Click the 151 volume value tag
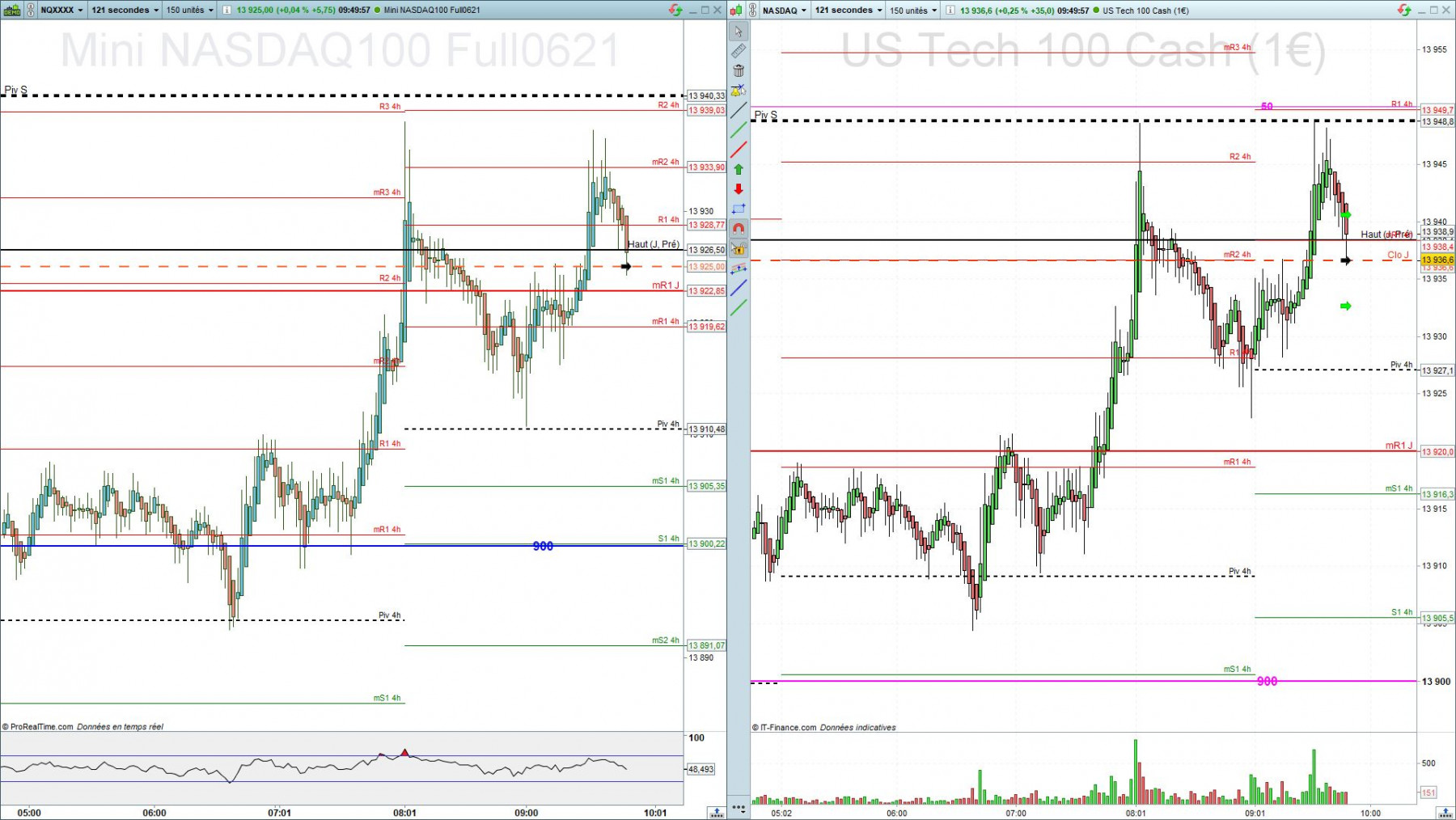The image size is (1456, 820). click(x=1428, y=793)
